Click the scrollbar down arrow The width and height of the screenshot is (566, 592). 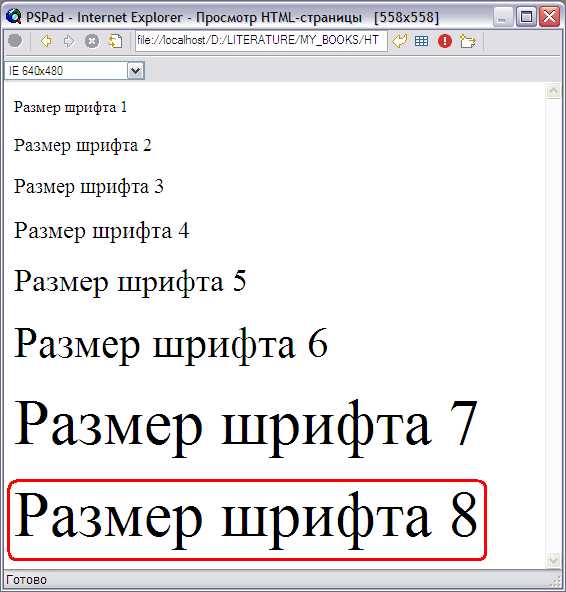click(554, 560)
